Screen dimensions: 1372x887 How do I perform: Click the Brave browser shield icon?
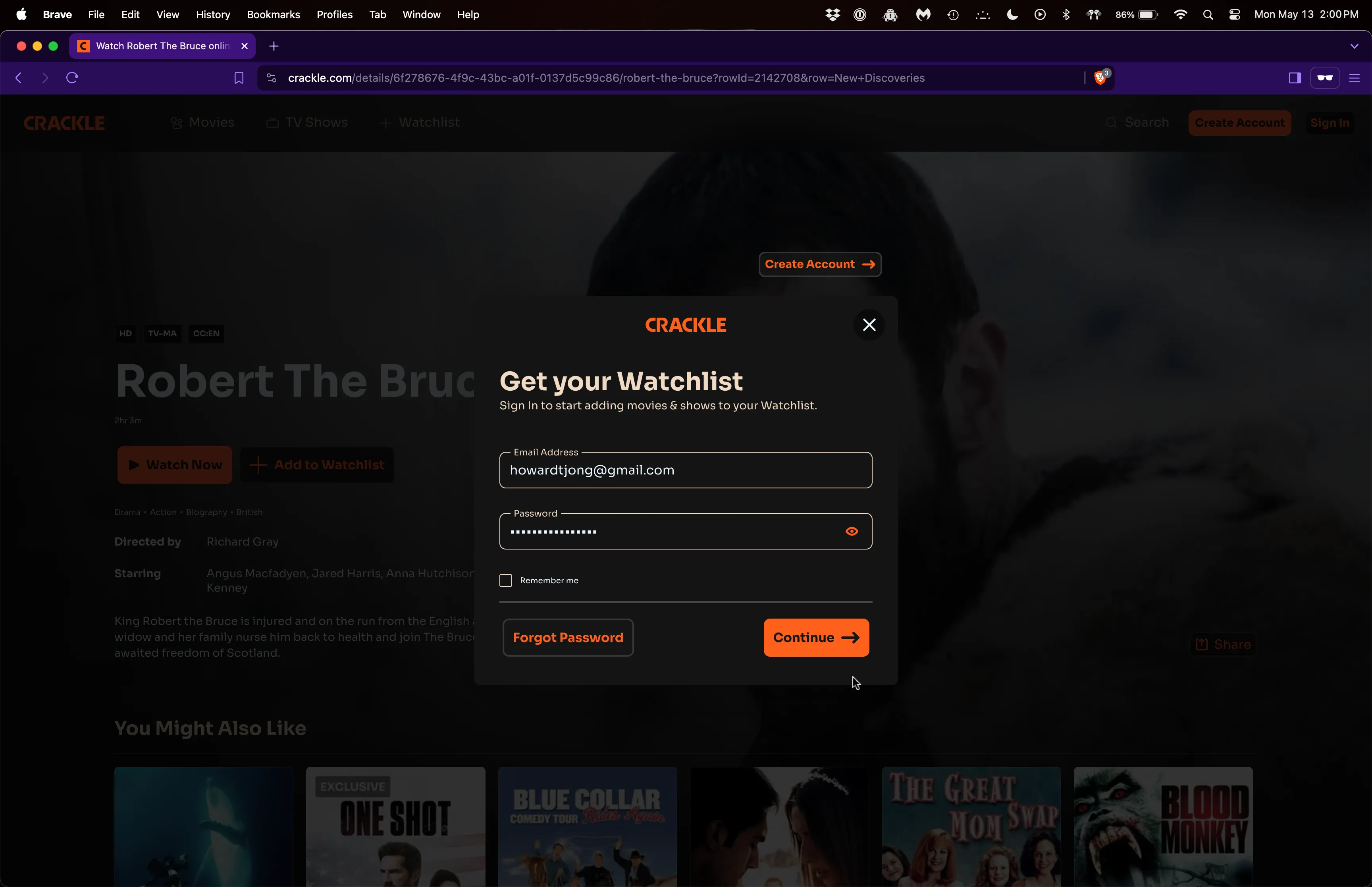pos(1100,77)
